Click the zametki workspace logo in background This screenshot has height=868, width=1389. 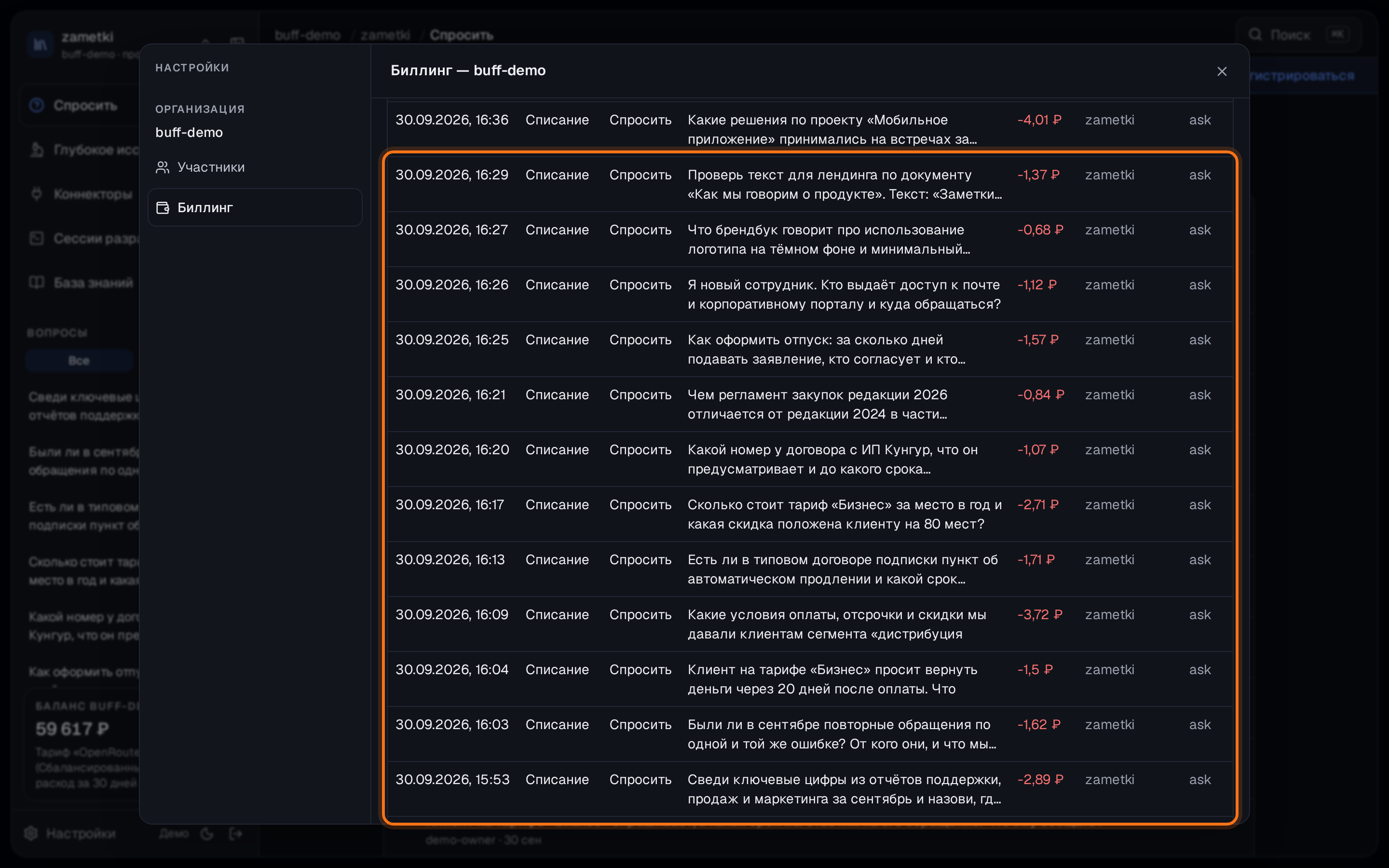(x=40, y=44)
